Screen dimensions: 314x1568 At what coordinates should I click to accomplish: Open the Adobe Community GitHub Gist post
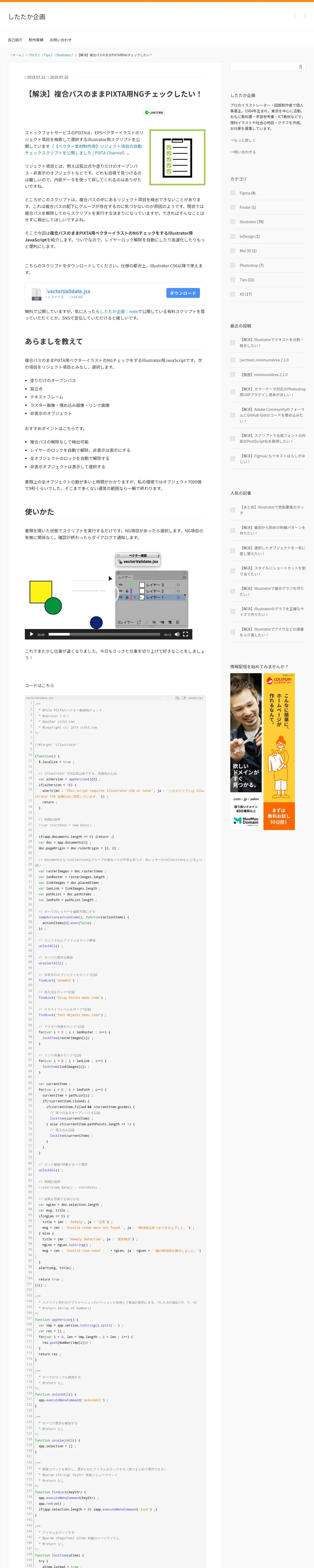[271, 415]
